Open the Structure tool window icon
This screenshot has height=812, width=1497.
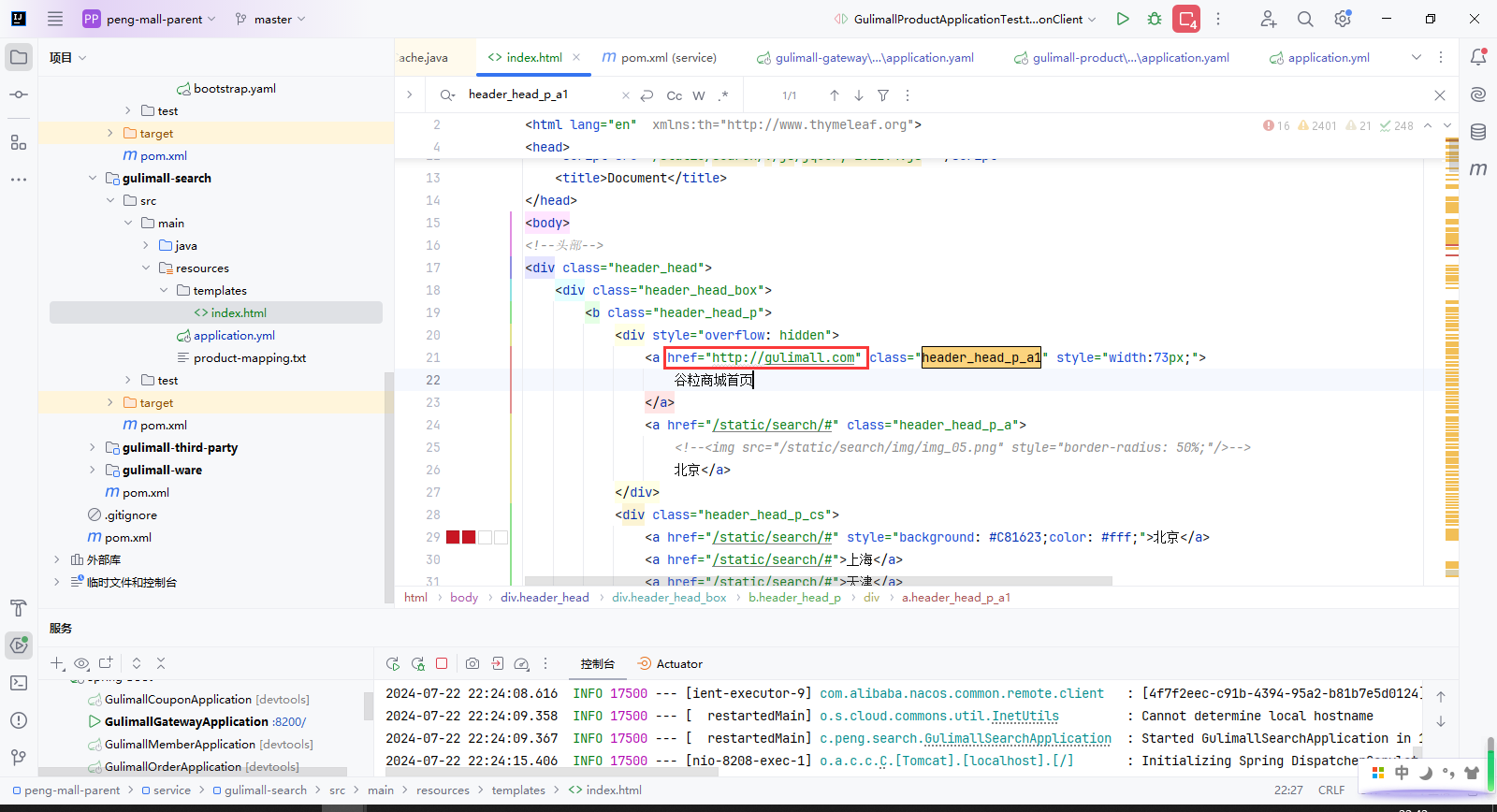coord(19,142)
